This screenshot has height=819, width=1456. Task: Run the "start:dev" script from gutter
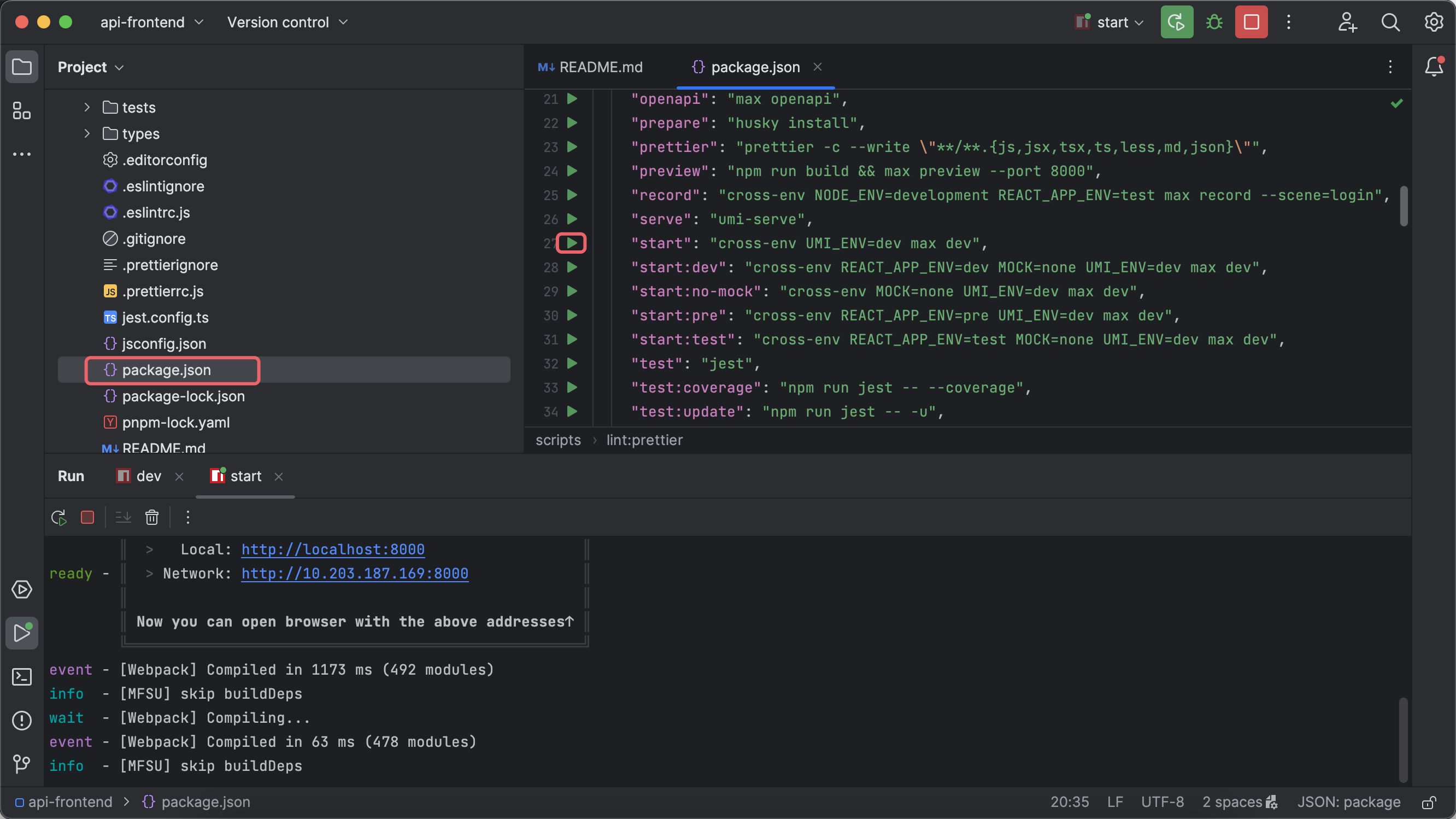pyautogui.click(x=572, y=267)
